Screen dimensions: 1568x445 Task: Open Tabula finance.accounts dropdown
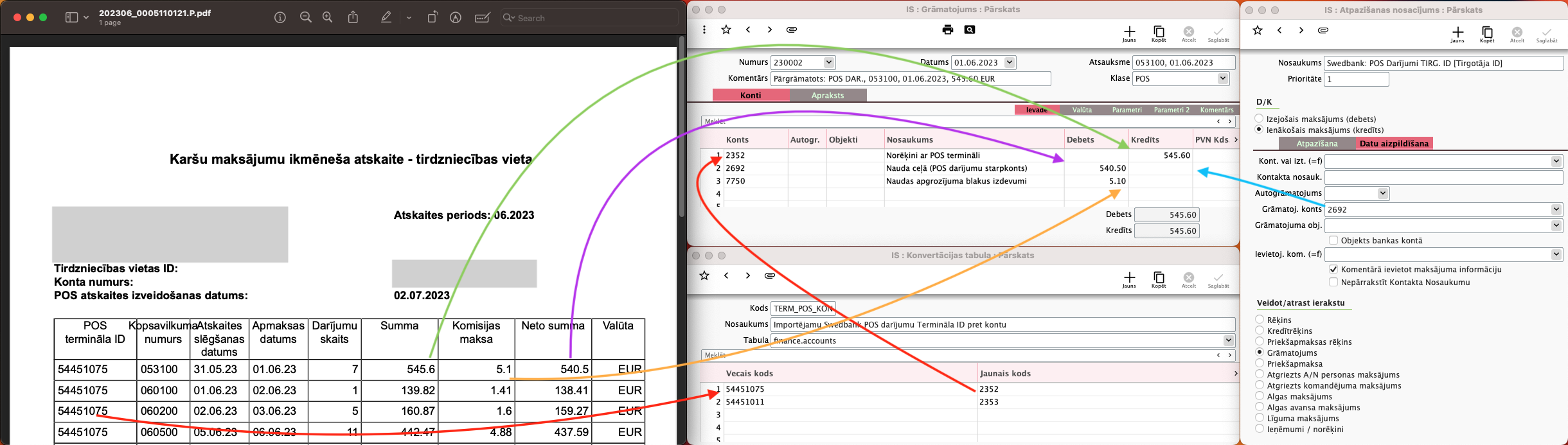pos(1229,340)
